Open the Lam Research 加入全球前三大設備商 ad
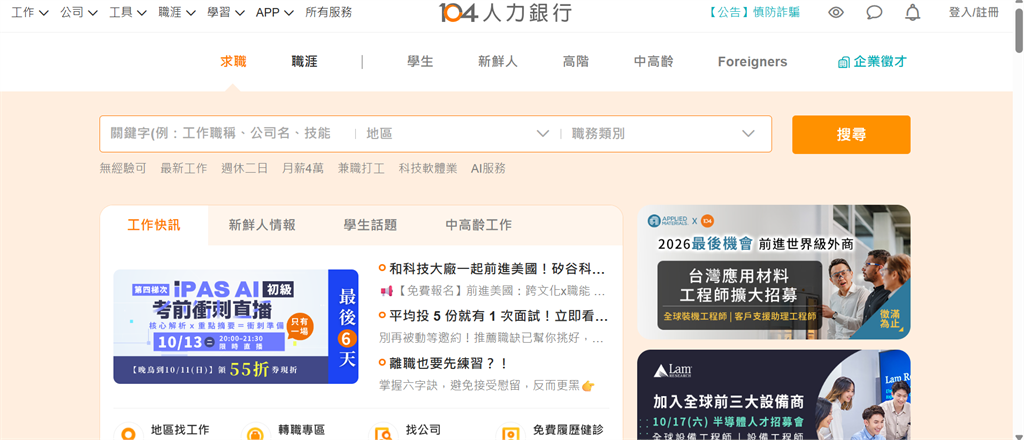Viewport: 1024px width, 440px height. tap(774, 395)
